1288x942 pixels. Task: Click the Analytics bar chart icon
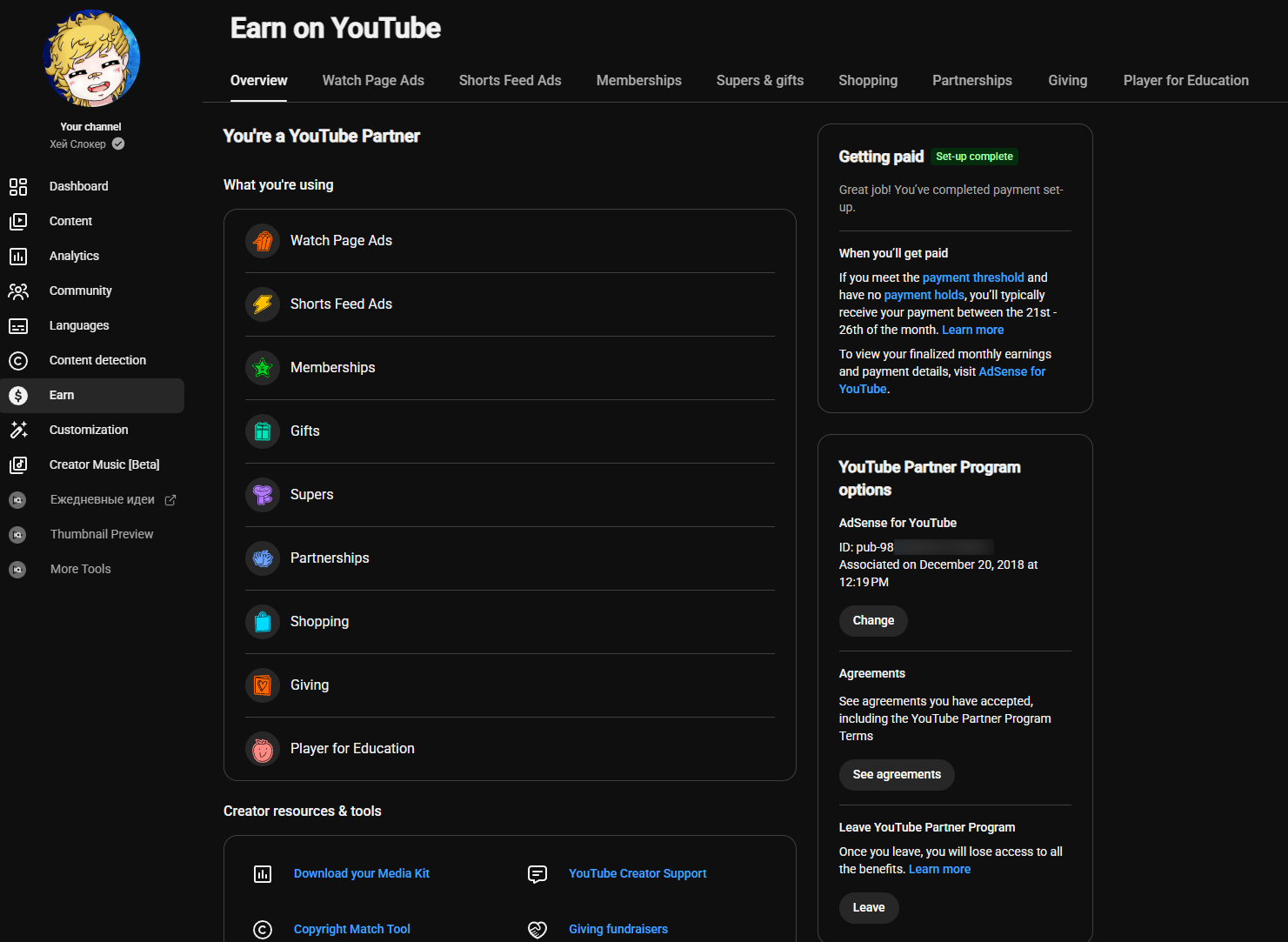pyautogui.click(x=18, y=257)
